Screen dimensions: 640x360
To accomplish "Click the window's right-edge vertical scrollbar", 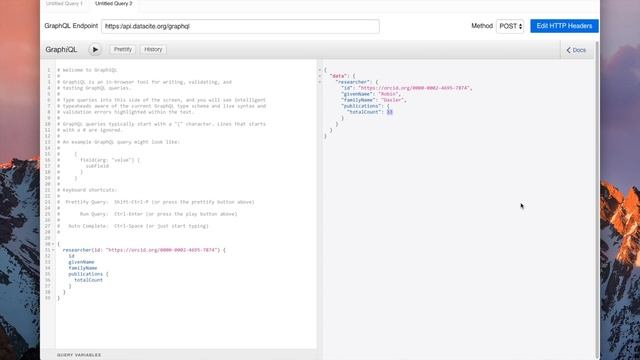I will pos(597,200).
